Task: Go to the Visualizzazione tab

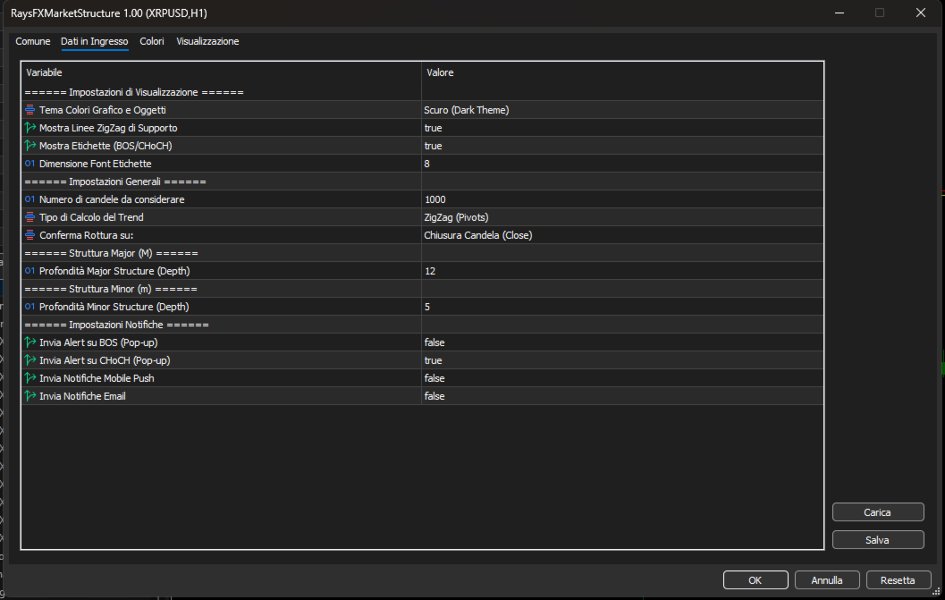Action: [207, 41]
